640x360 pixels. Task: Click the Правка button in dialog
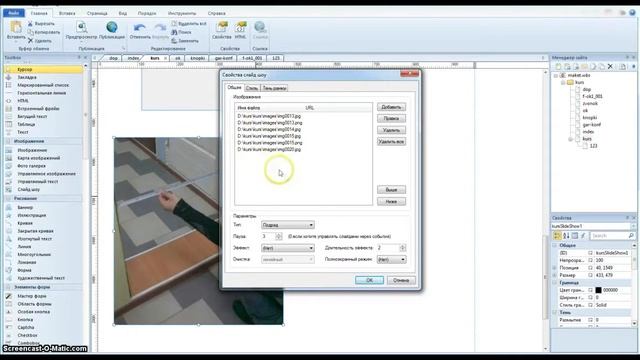point(391,118)
